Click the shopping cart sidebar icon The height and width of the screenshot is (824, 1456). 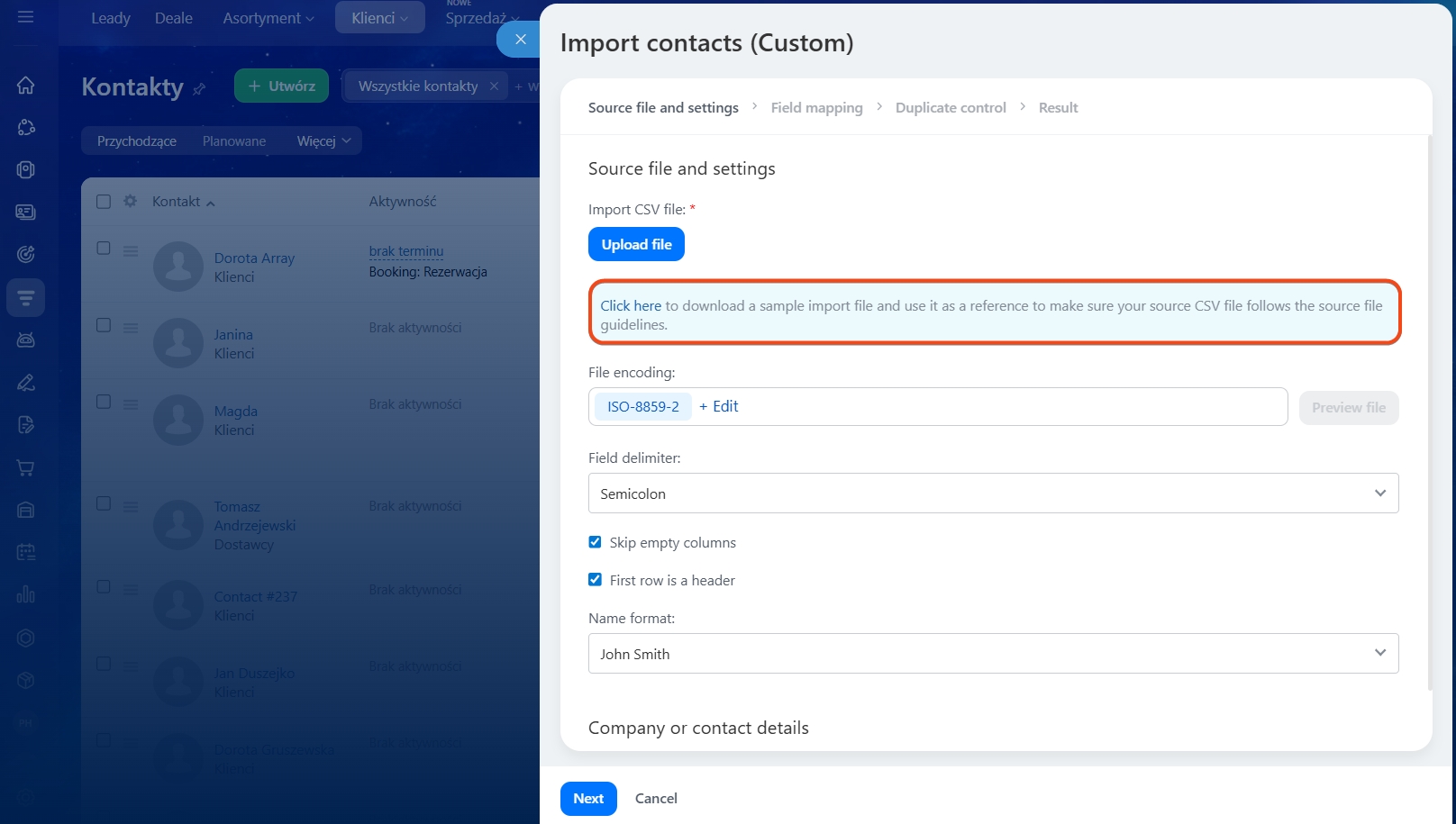[x=25, y=467]
